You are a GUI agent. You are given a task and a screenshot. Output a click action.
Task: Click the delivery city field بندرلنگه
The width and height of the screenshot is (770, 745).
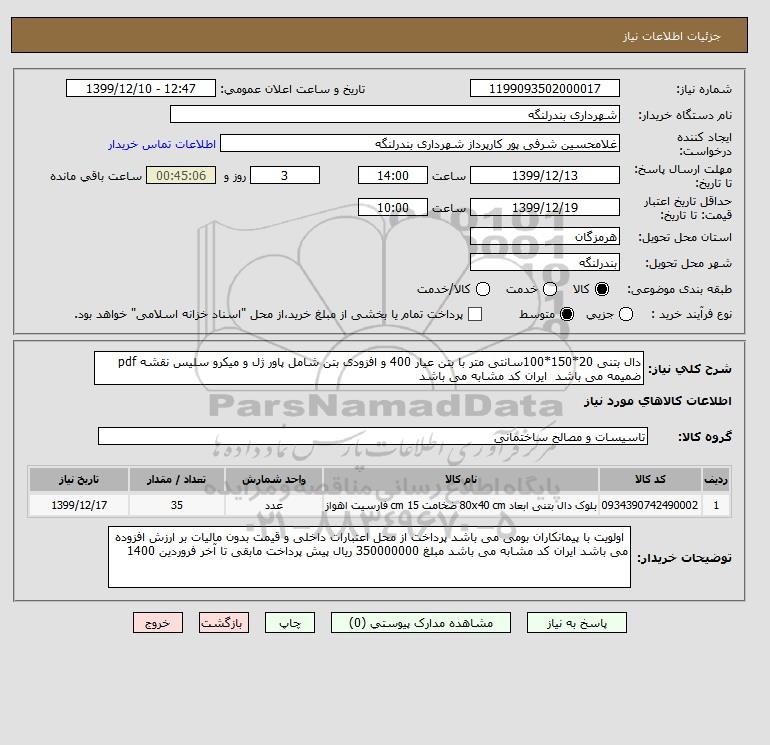(545, 263)
